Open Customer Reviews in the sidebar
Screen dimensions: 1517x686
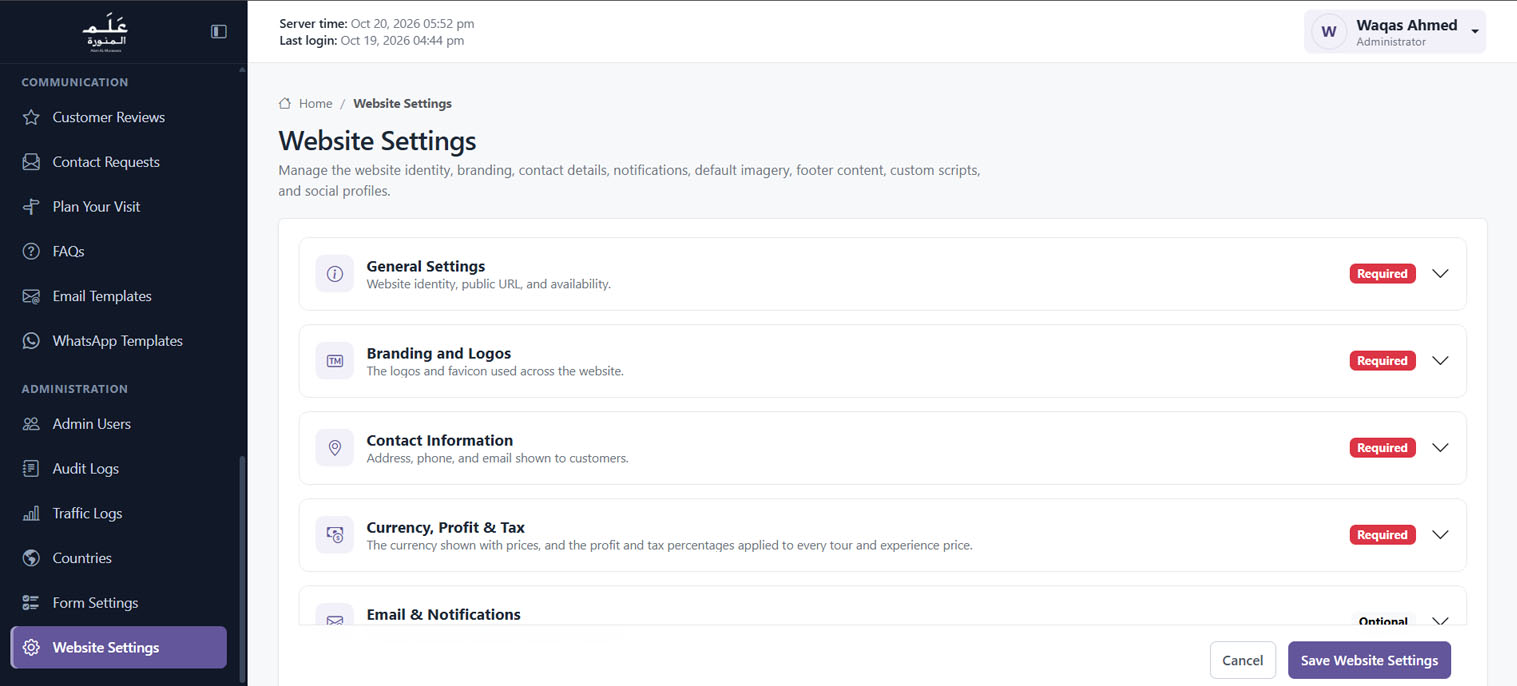click(119, 117)
